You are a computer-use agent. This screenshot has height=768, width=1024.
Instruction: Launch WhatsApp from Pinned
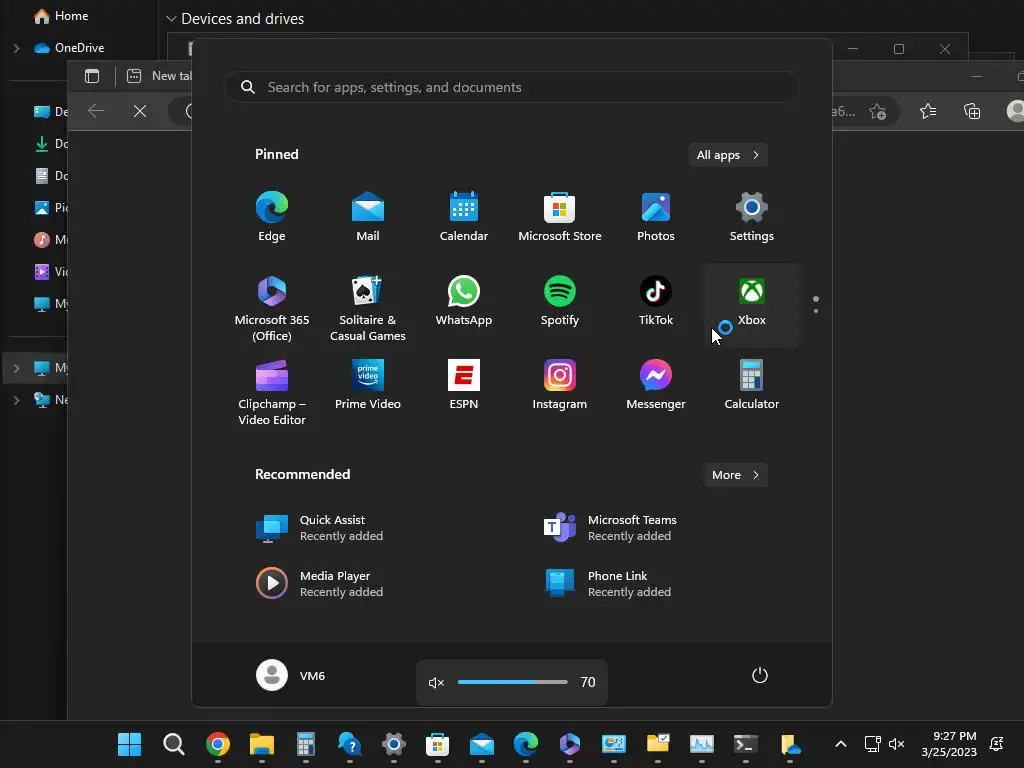pyautogui.click(x=464, y=302)
